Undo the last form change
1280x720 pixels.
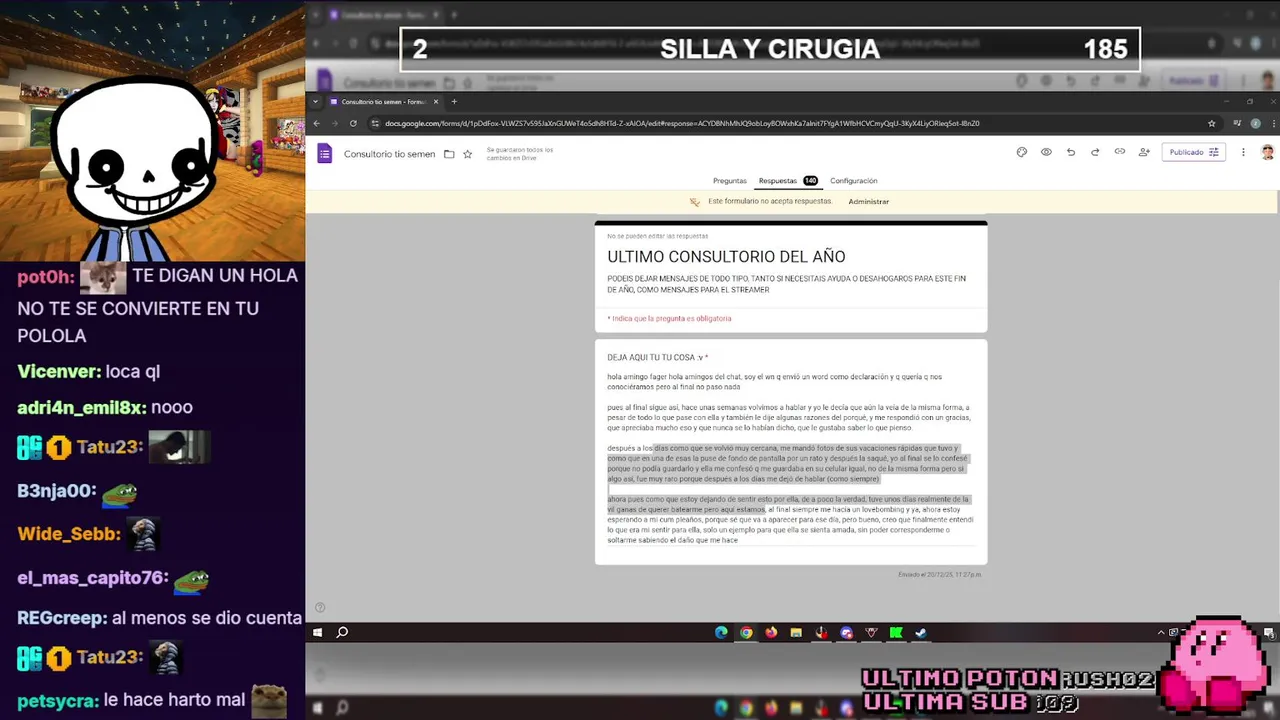(1070, 152)
